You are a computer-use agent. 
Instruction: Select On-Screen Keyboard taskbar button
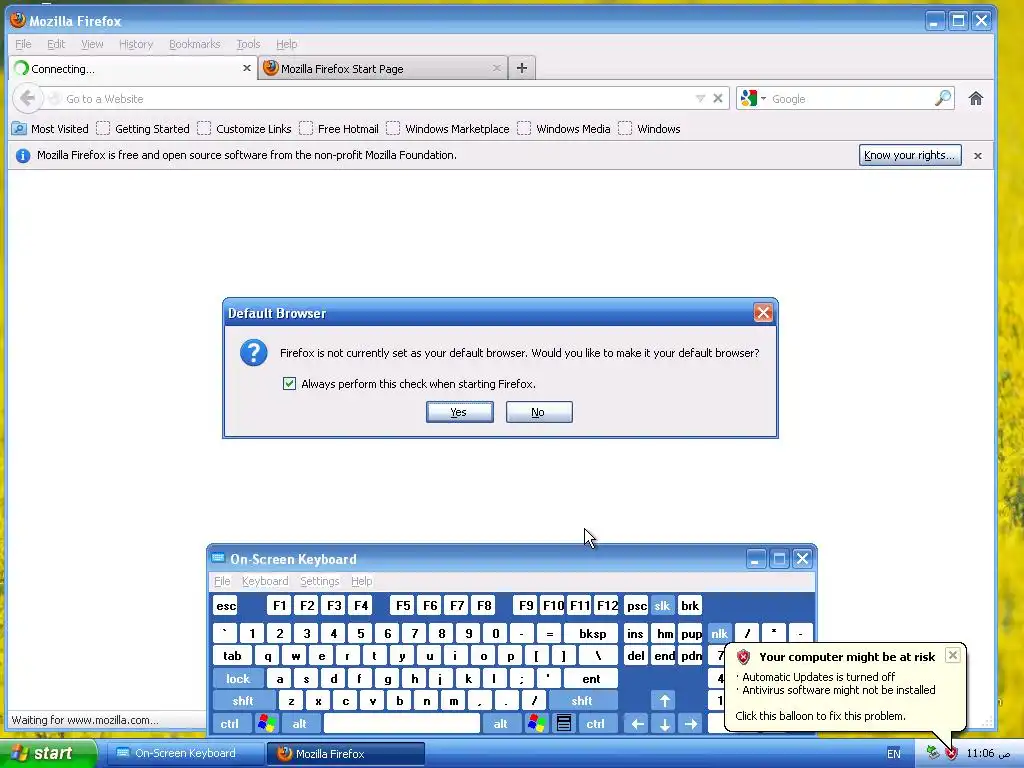184,754
